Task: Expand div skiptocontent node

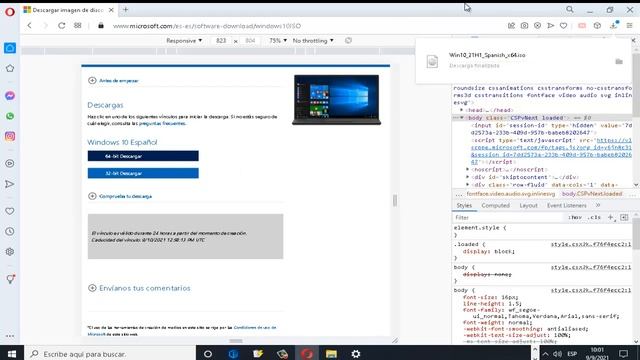Action: [468, 177]
